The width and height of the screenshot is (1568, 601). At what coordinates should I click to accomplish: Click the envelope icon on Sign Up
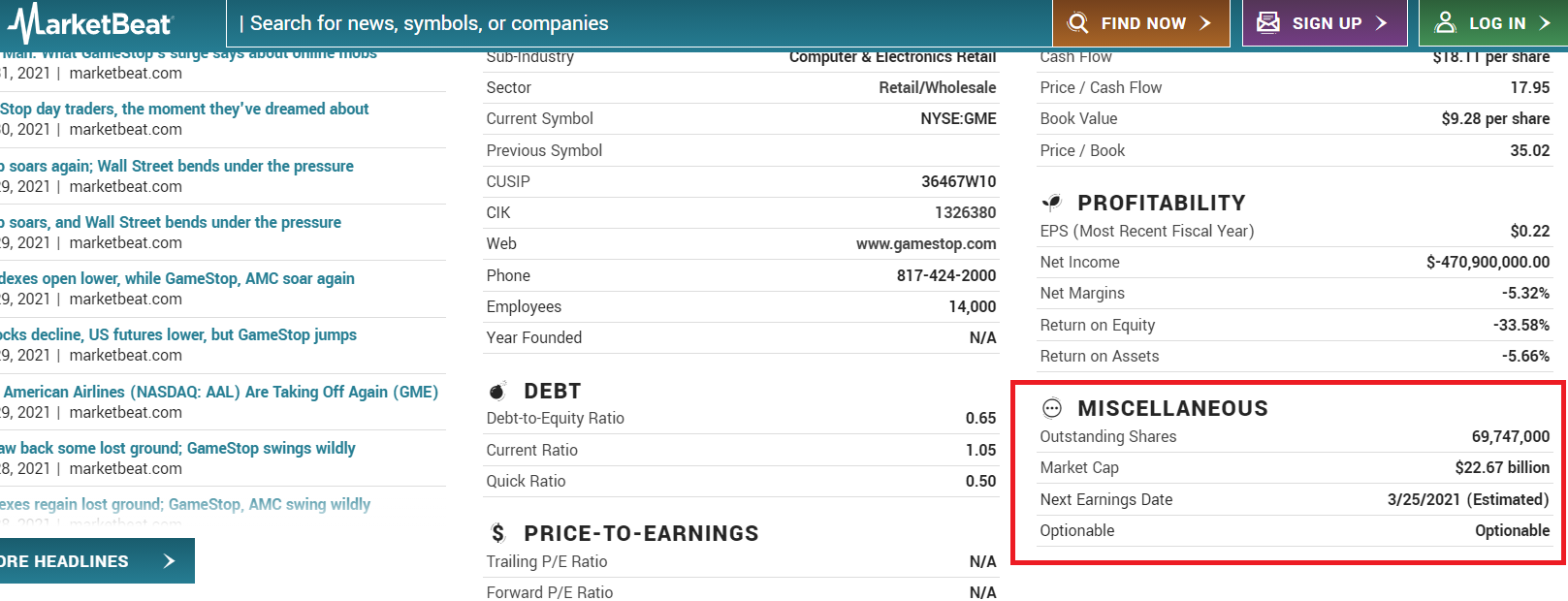(x=1267, y=22)
